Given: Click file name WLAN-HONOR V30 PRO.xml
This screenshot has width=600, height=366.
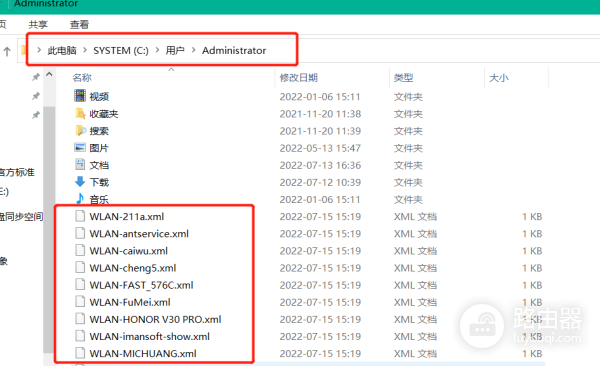Looking at the screenshot, I should coord(155,319).
